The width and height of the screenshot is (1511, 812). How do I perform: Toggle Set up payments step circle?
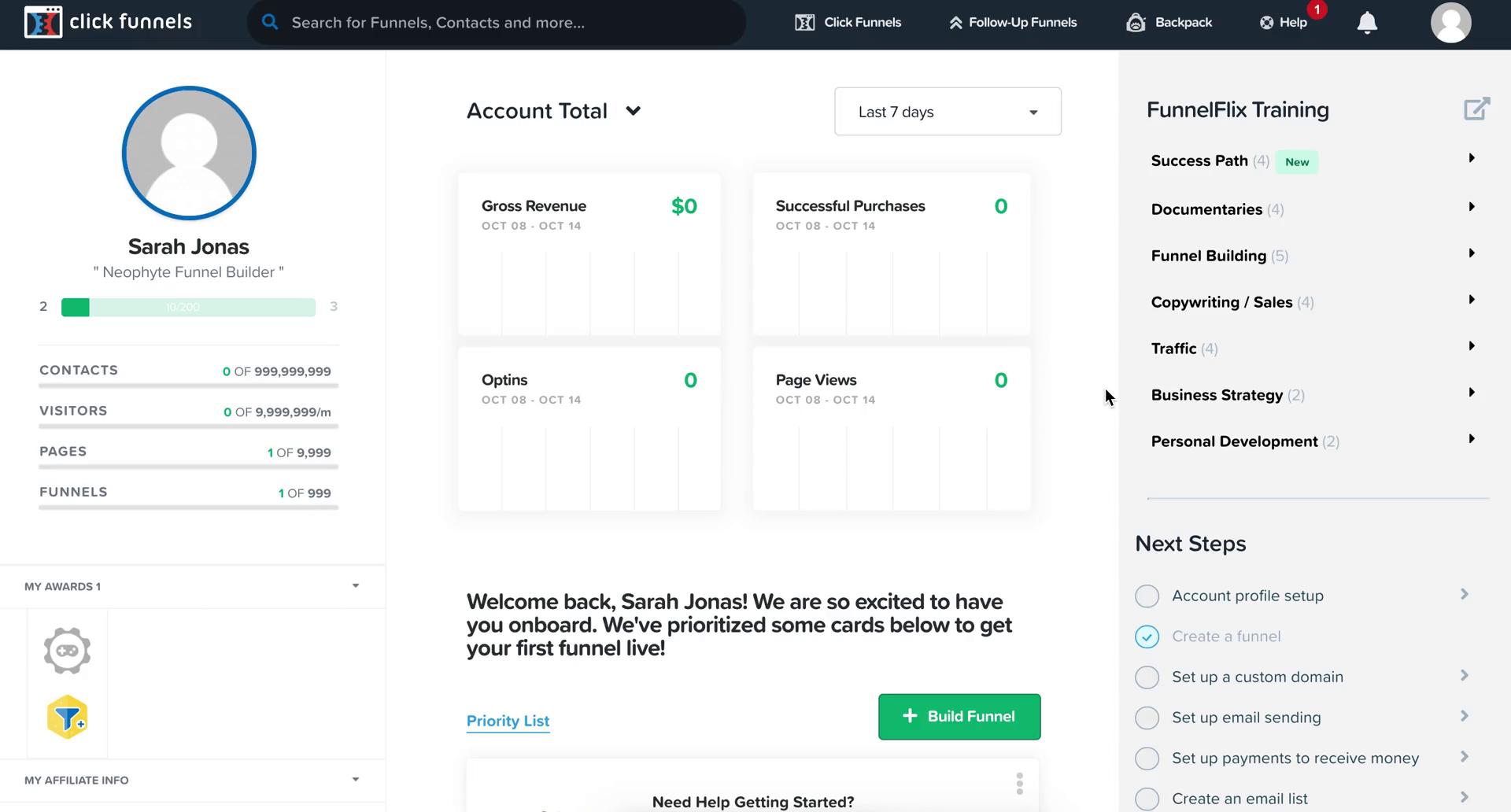coord(1147,758)
